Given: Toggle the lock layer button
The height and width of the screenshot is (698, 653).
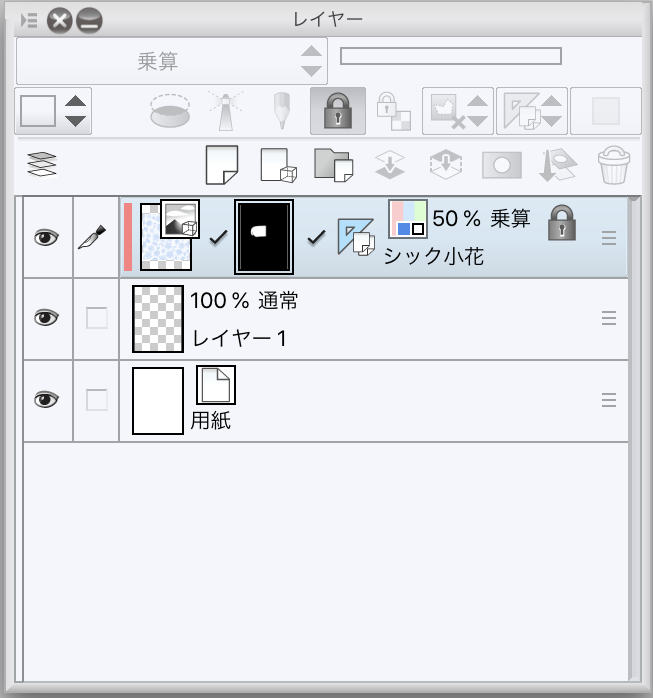Looking at the screenshot, I should pos(338,111).
